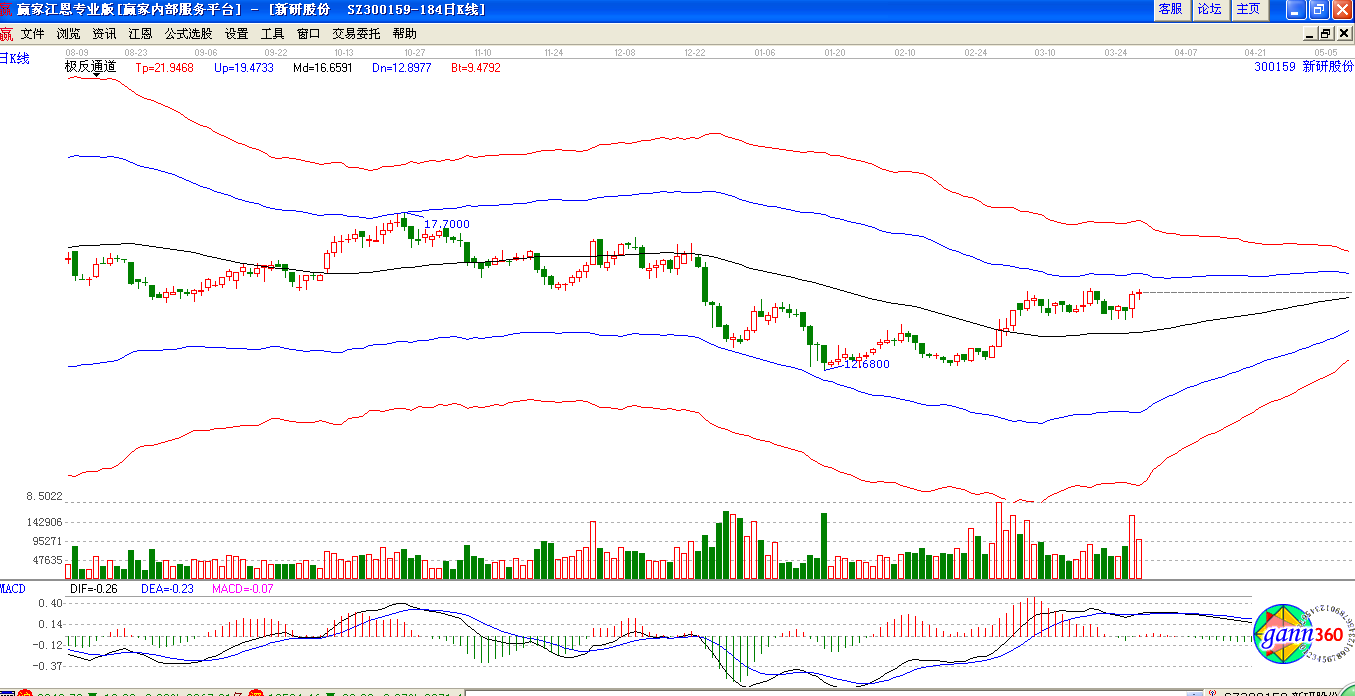Restore the inner chart window in menu bar

(x=1326, y=33)
